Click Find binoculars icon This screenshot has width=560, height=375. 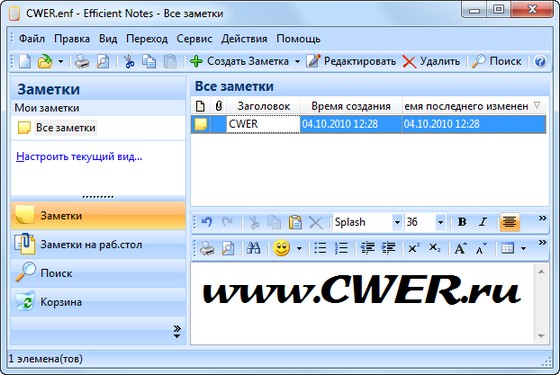coord(254,248)
